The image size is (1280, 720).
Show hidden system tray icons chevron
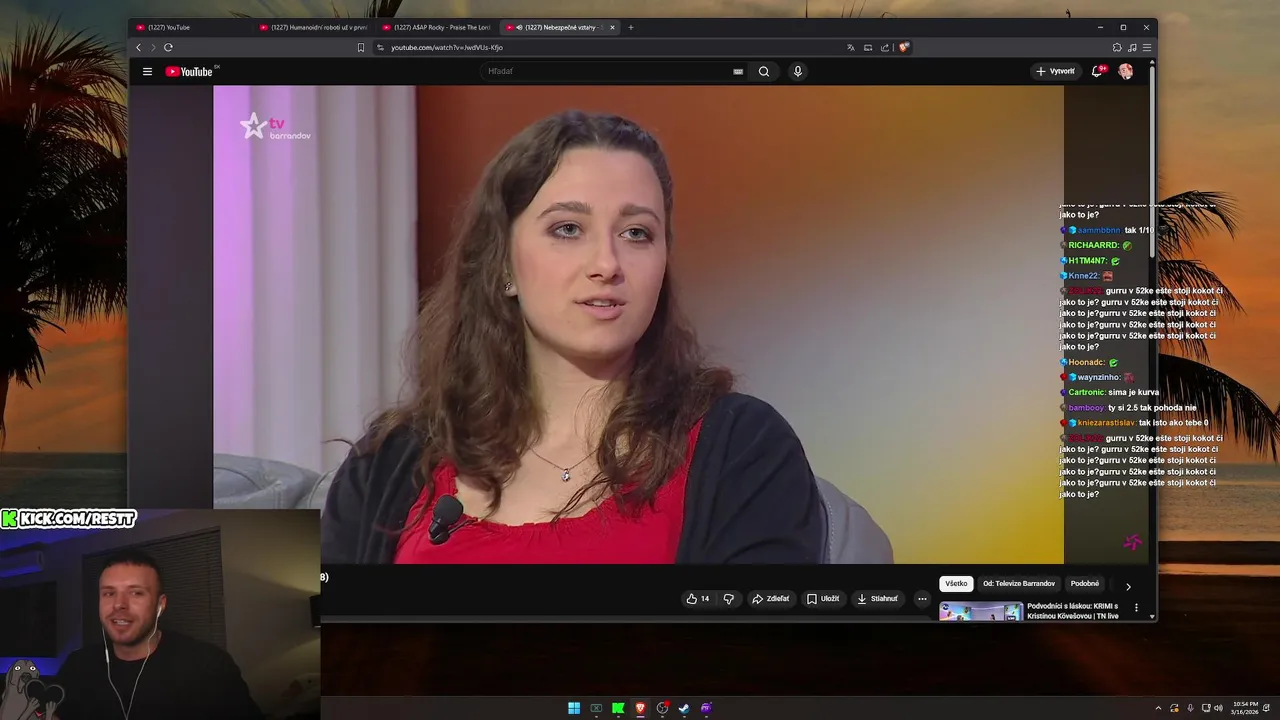pos(1158,708)
